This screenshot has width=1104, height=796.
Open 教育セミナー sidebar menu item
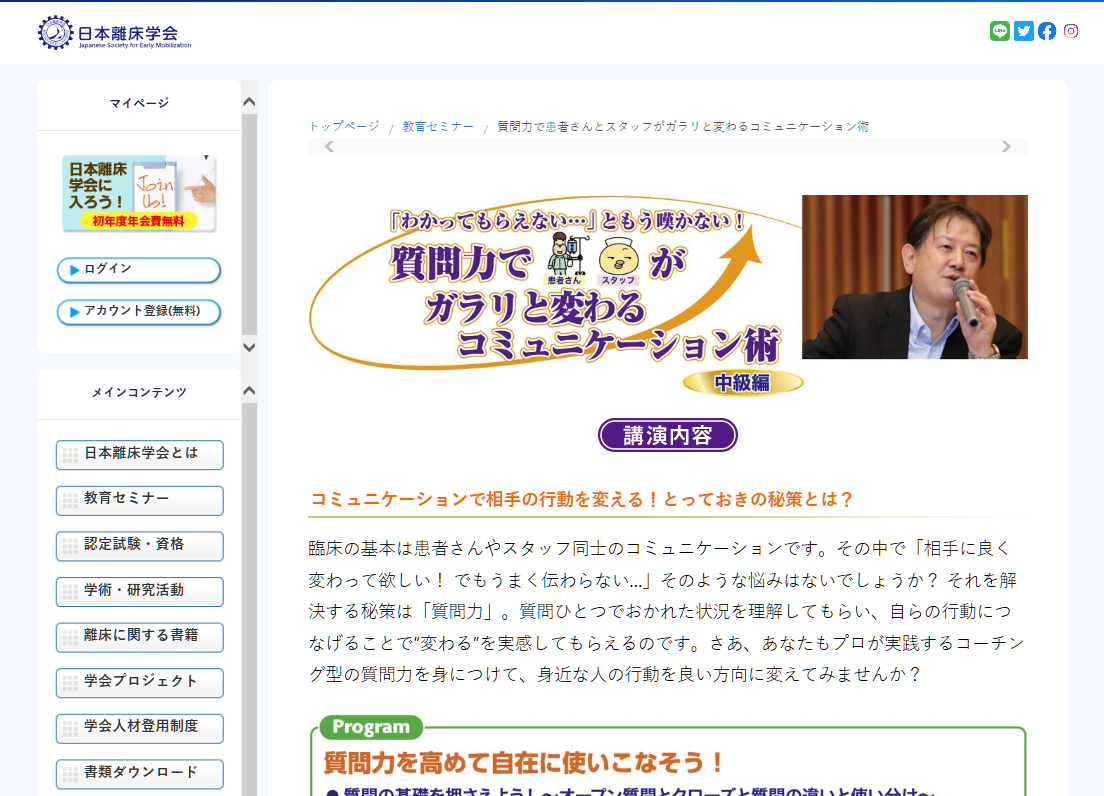[139, 500]
